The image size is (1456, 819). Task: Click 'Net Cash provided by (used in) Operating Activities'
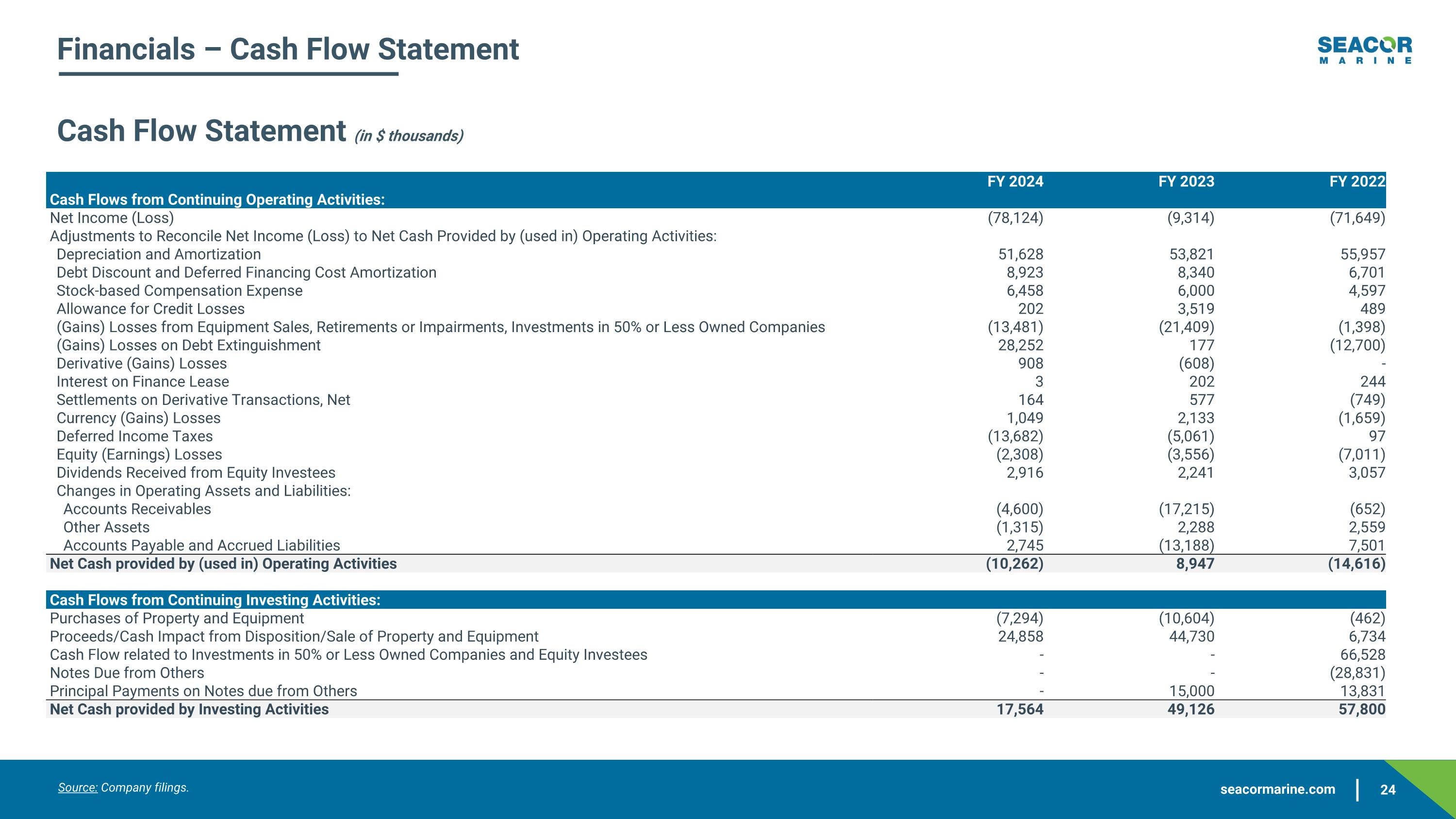coord(223,564)
